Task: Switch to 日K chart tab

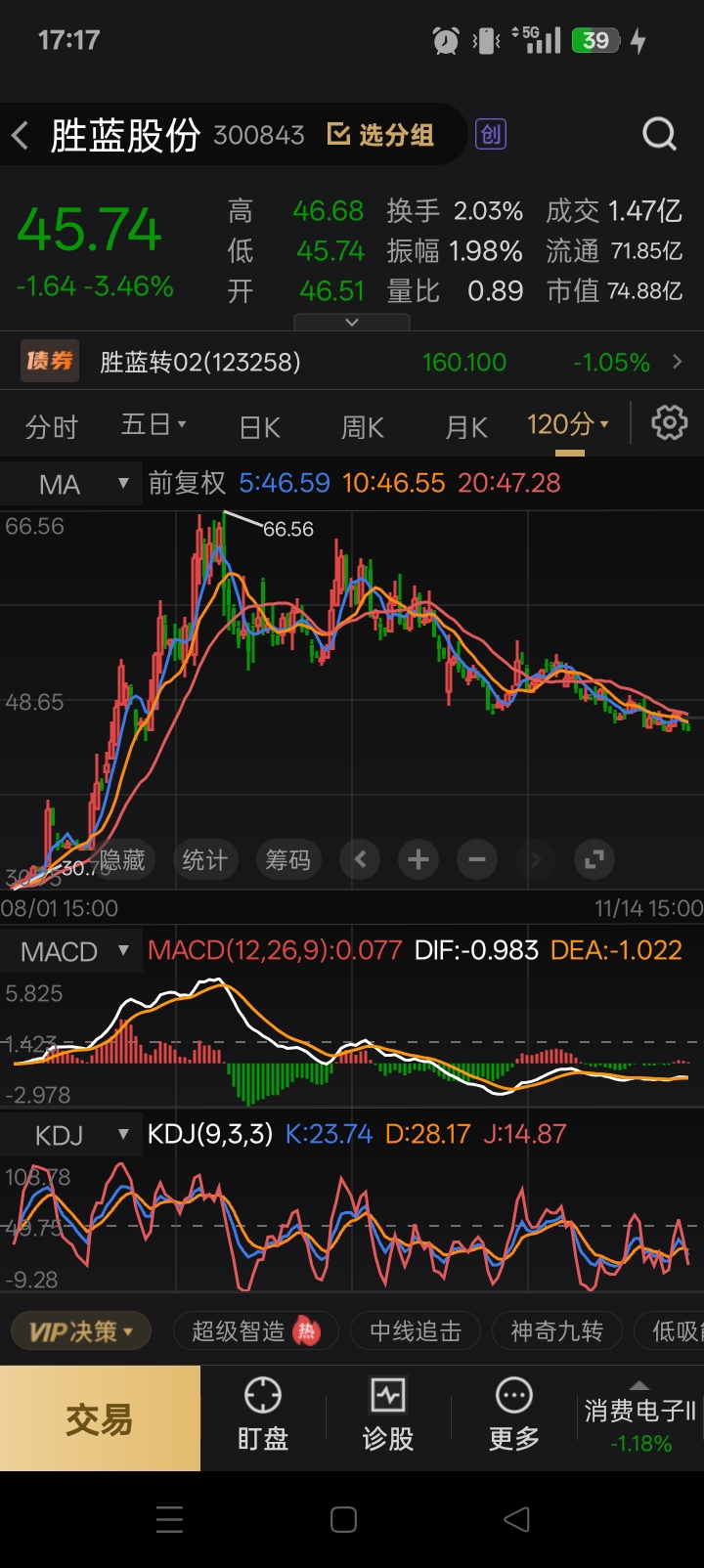Action: coord(260,427)
